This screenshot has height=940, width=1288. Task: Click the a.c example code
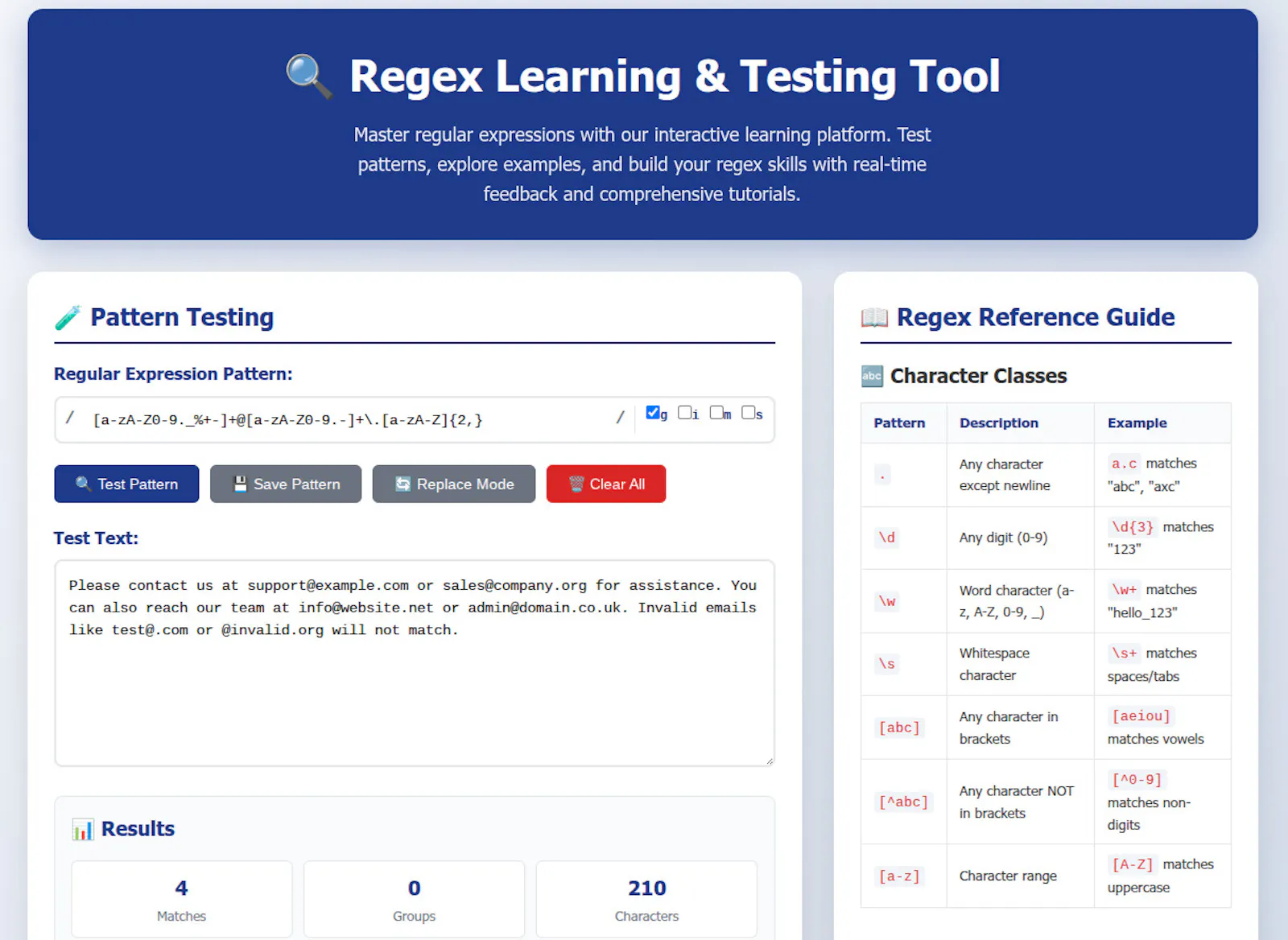1124,464
